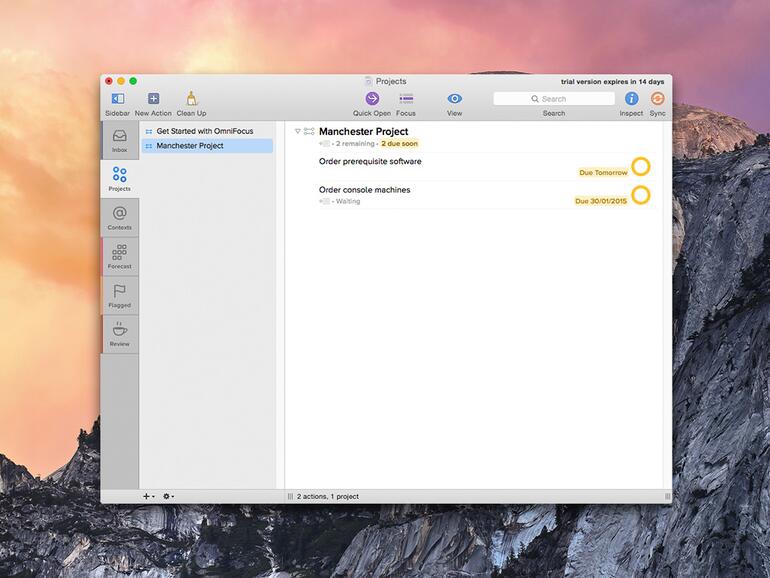Select Get Started with OmniFocus project

pos(207,131)
